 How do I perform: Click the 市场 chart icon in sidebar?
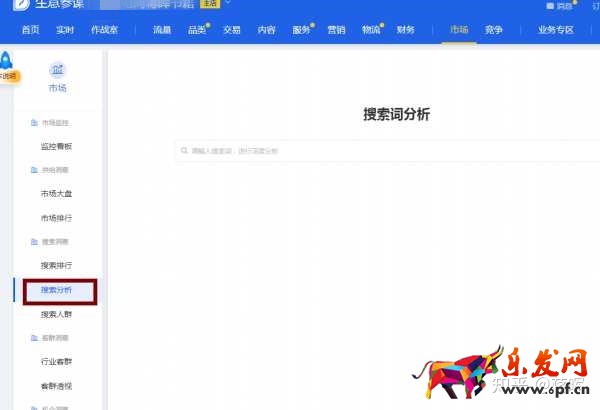(x=57, y=69)
